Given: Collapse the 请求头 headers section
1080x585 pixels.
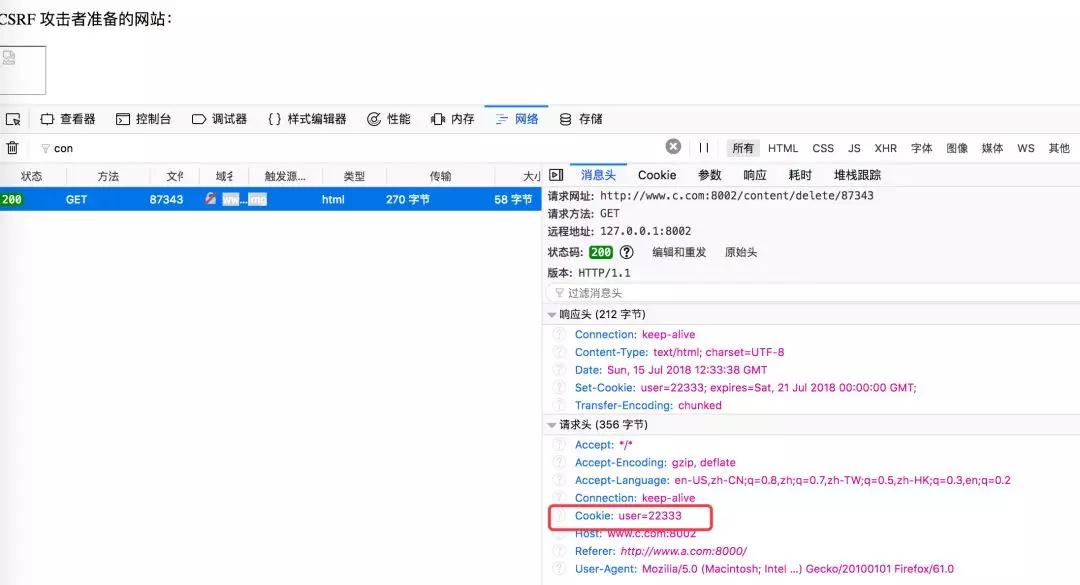Looking at the screenshot, I should pos(552,423).
